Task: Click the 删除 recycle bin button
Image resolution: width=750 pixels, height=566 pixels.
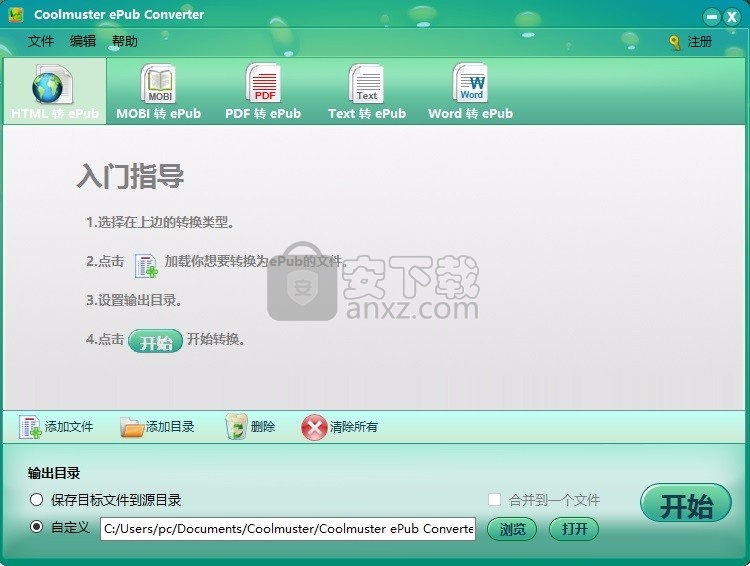Action: 250,426
